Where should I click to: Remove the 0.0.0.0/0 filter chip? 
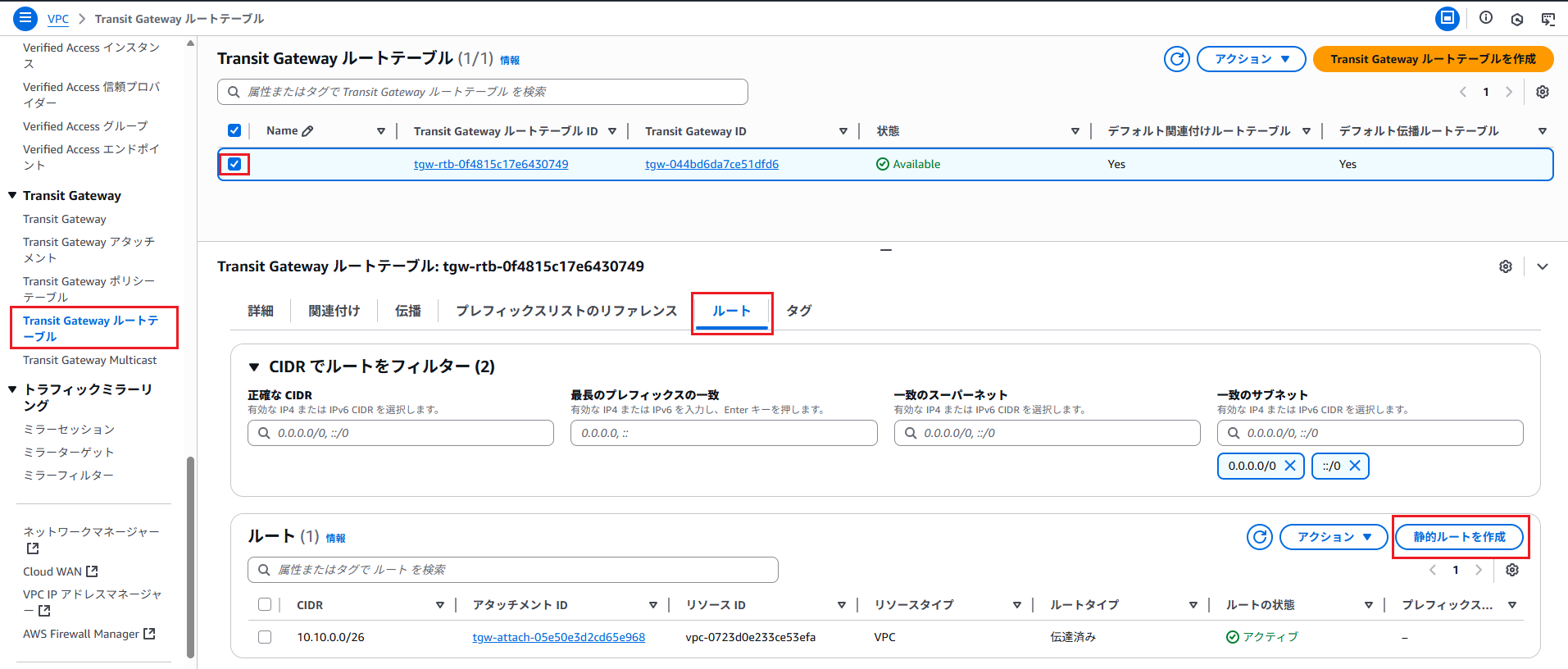[x=1290, y=466]
